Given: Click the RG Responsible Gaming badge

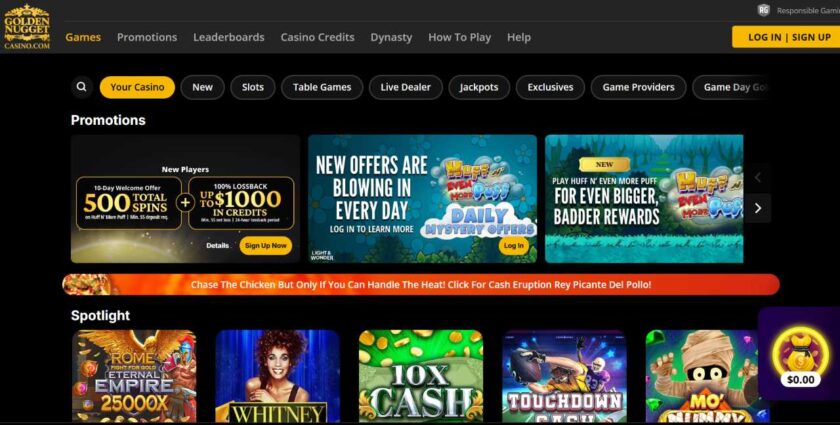Looking at the screenshot, I should click(763, 10).
